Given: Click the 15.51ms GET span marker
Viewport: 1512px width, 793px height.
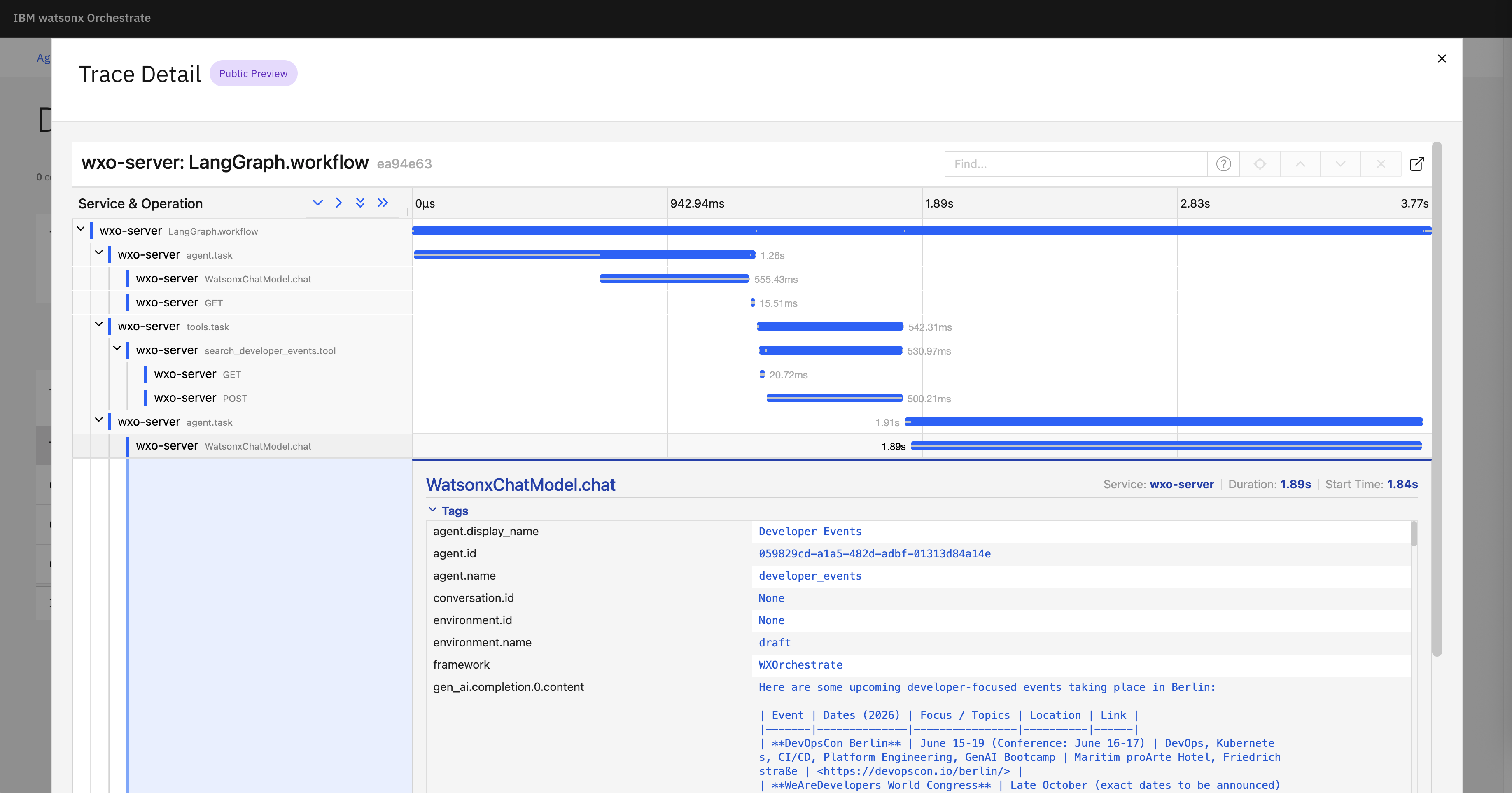Looking at the screenshot, I should (752, 303).
